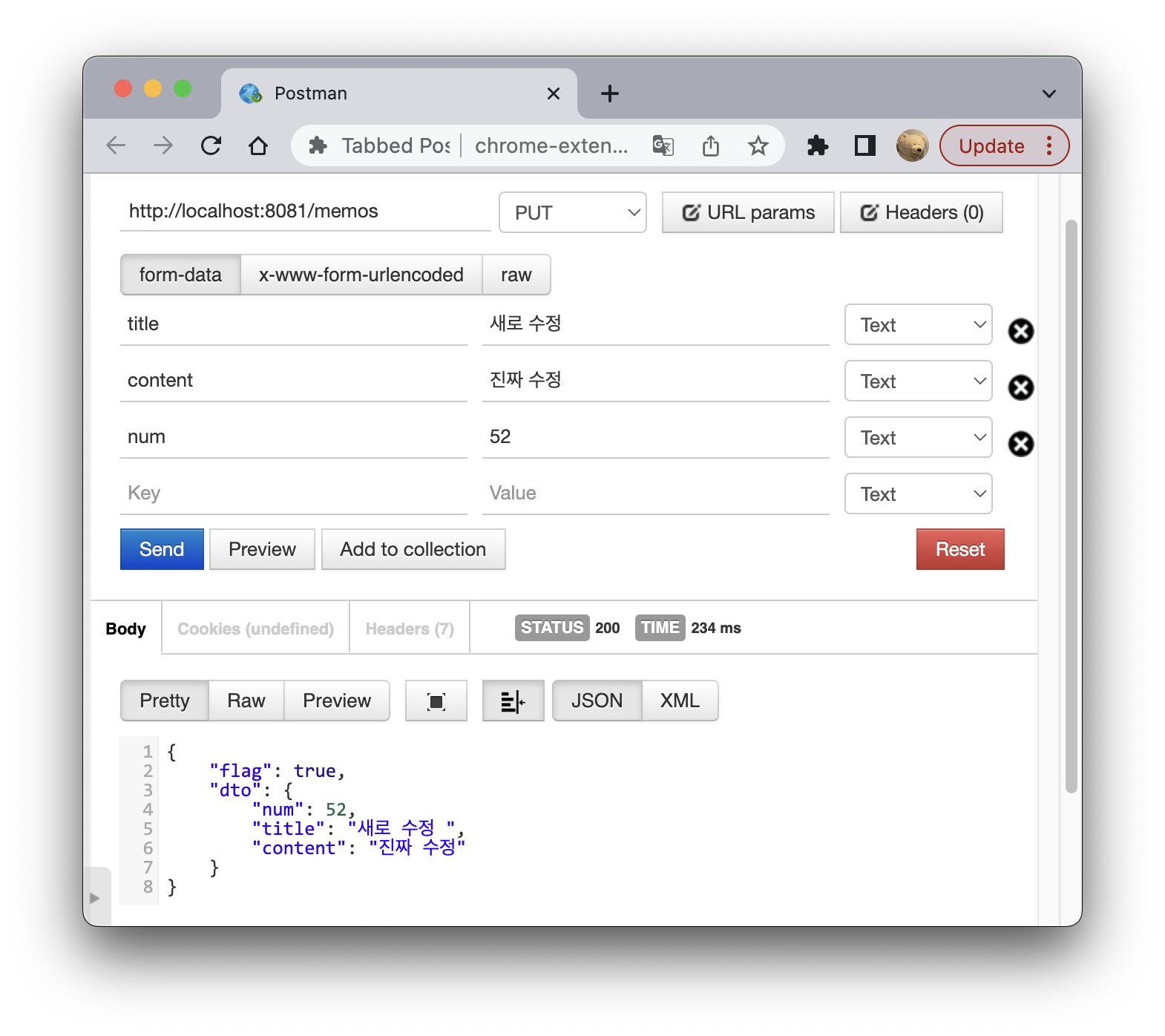The image size is (1165, 1036).
Task: Select the raw body type
Action: click(516, 275)
